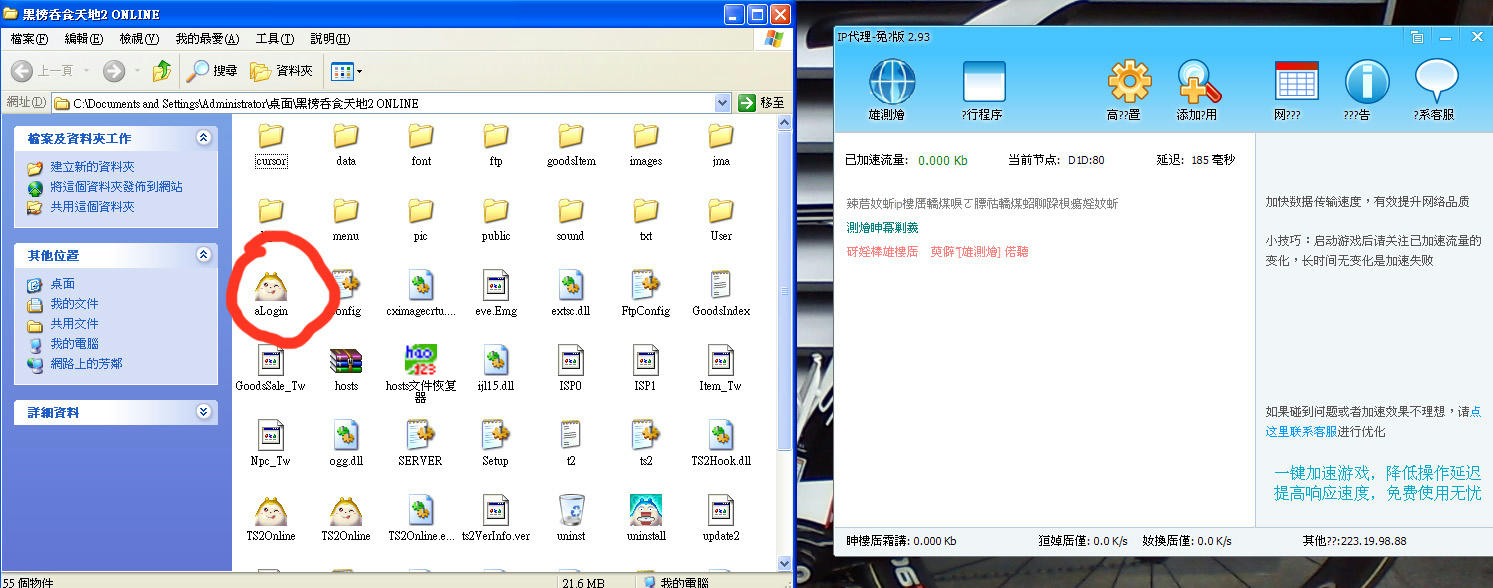Click the calendar grid icon in IP代理
Screen dimensions: 1493x588
(1297, 81)
